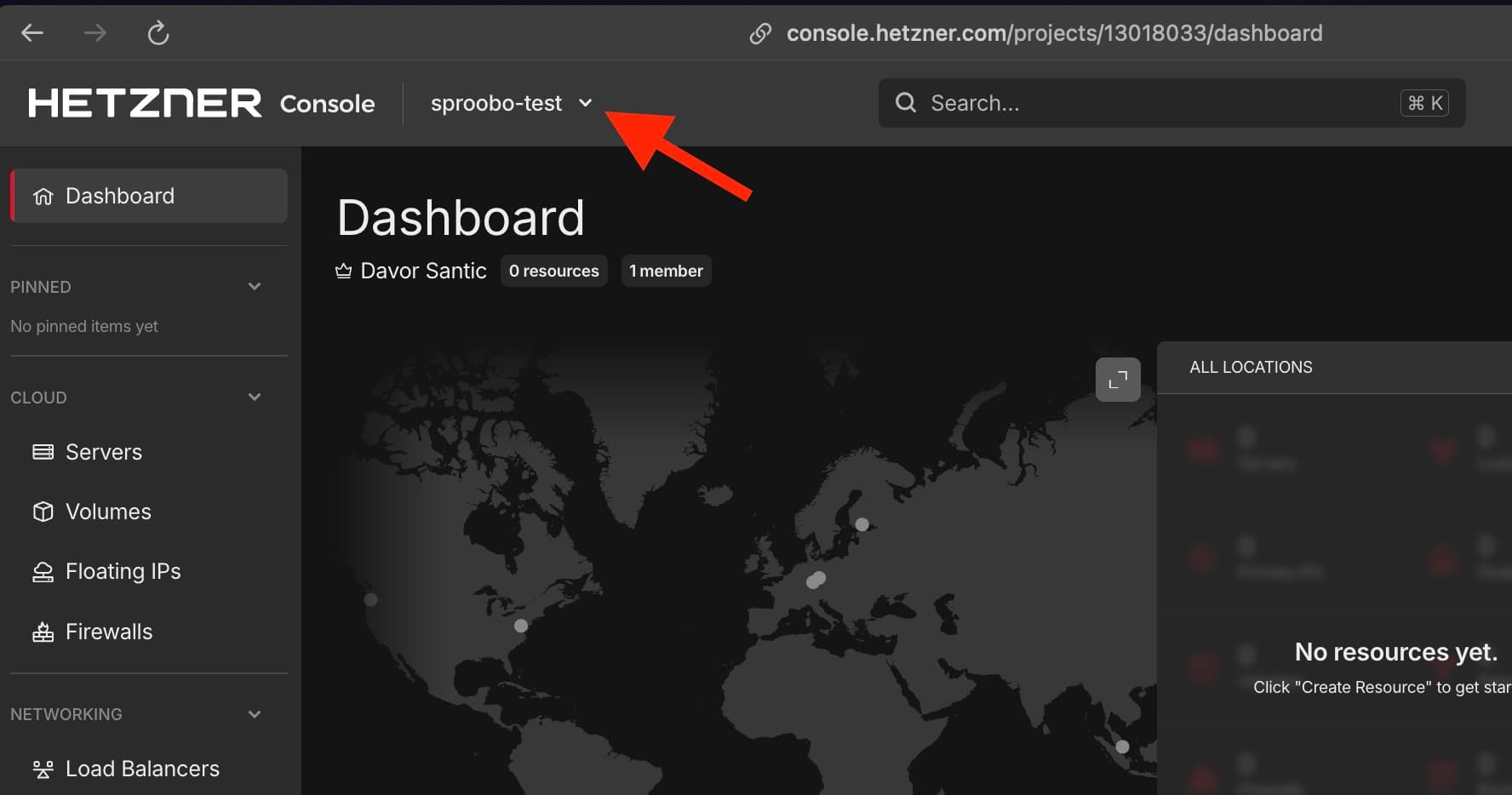Click the Volumes cube icon
This screenshot has width=1512, height=795.
point(43,512)
